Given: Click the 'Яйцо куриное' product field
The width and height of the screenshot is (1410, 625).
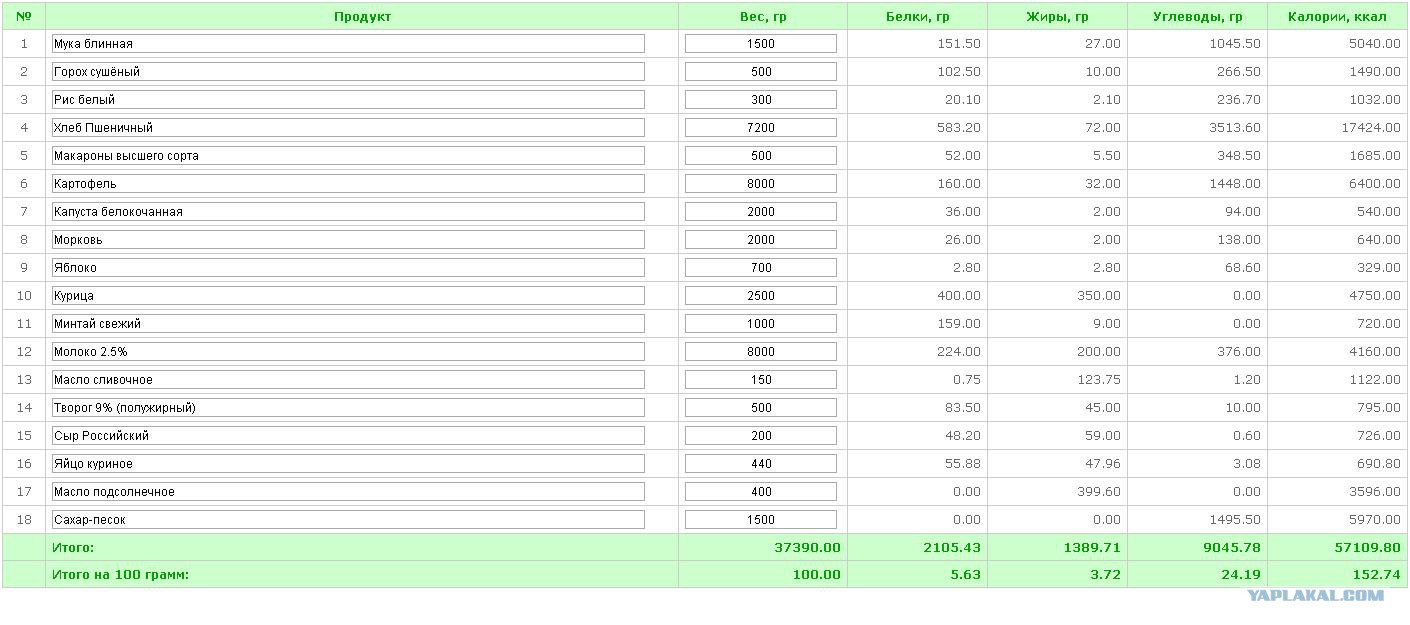Looking at the screenshot, I should tap(348, 464).
